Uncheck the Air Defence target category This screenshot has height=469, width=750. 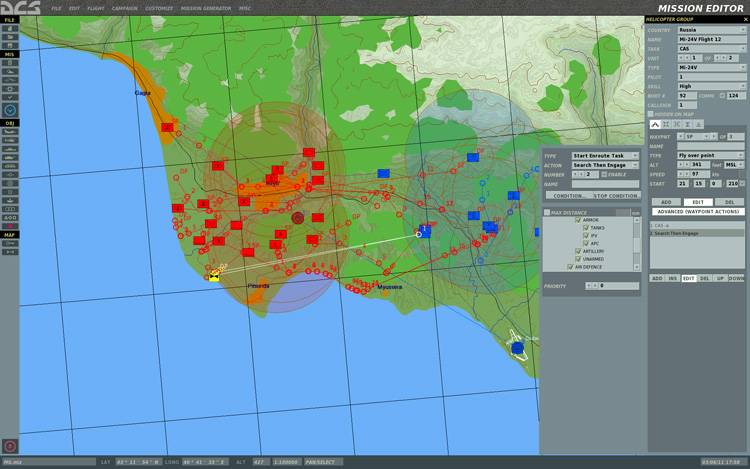point(570,267)
